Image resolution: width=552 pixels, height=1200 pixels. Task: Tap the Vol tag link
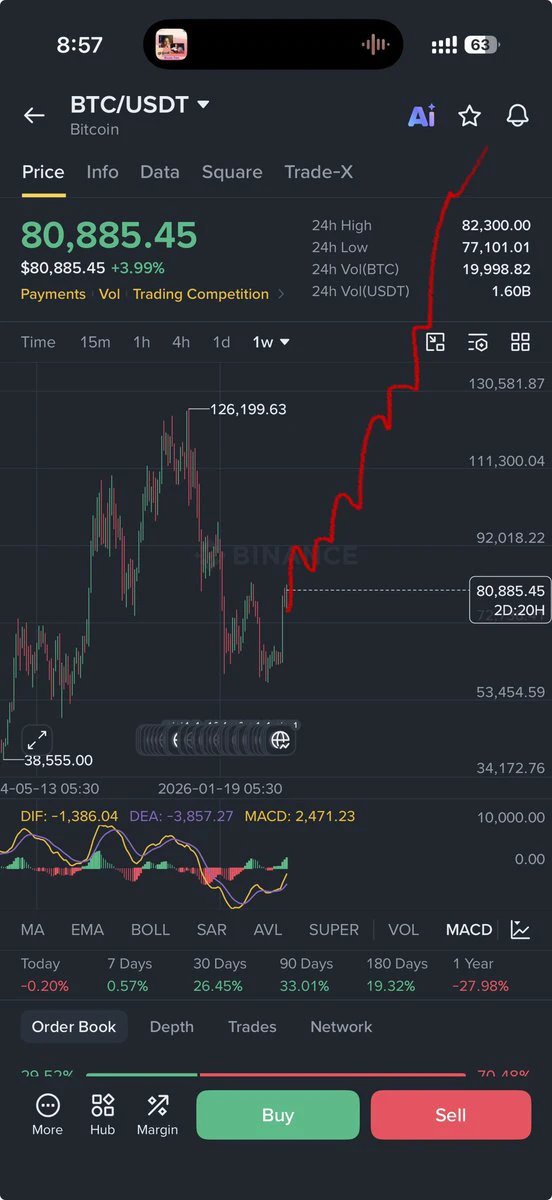(x=109, y=294)
